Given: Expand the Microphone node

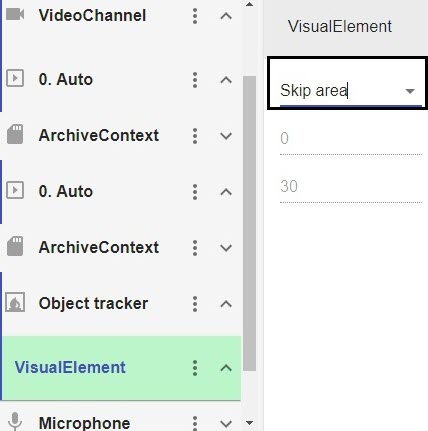Looking at the screenshot, I should tap(226, 424).
